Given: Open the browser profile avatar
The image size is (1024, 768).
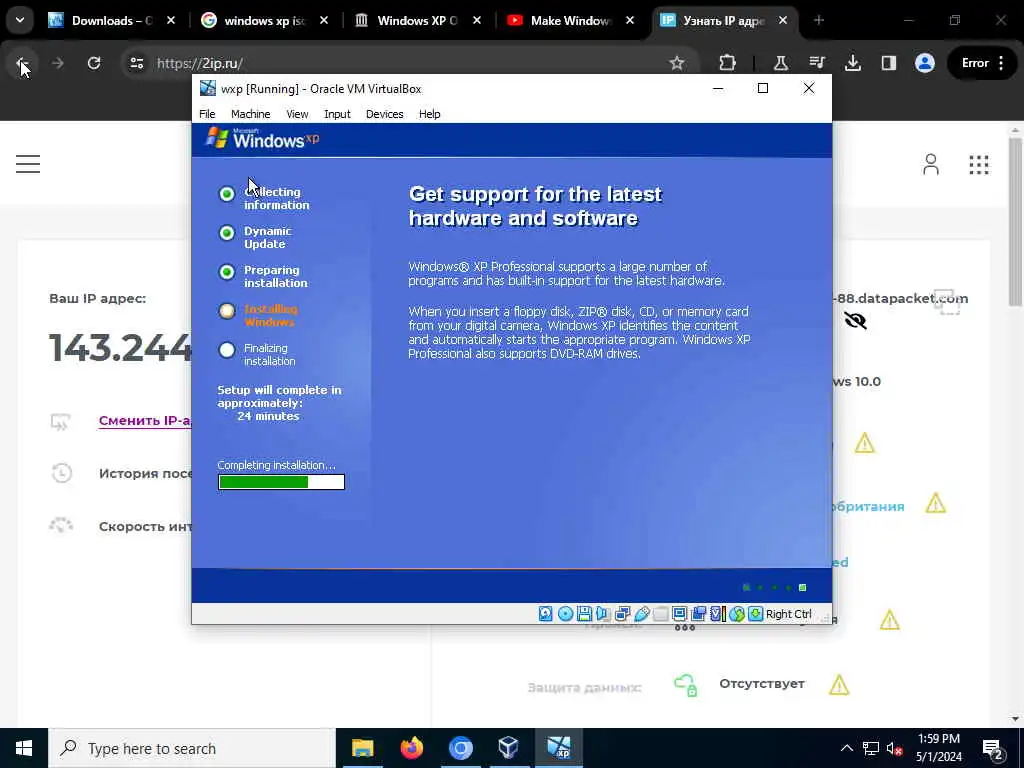Looking at the screenshot, I should pos(925,63).
